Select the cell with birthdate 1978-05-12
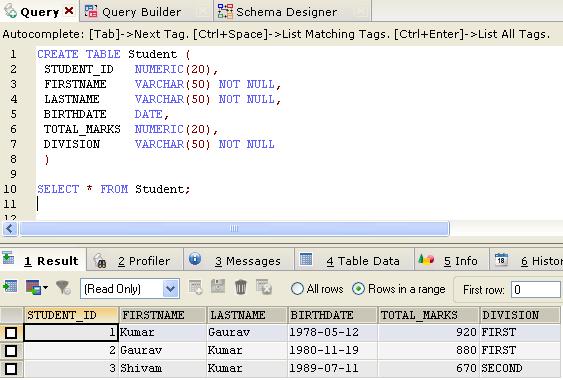This screenshot has height=380, width=563. (x=332, y=332)
